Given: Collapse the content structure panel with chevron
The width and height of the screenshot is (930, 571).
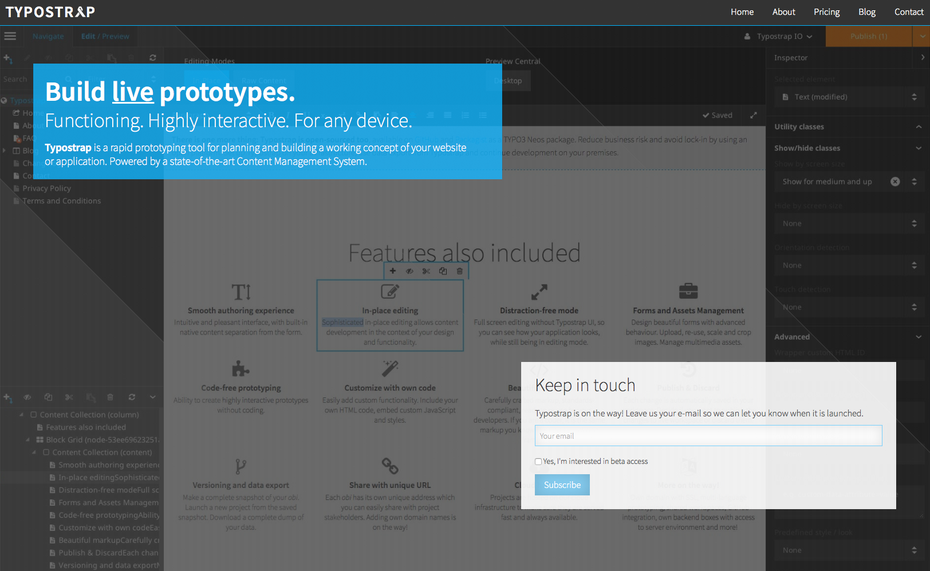Looking at the screenshot, I should [152, 397].
